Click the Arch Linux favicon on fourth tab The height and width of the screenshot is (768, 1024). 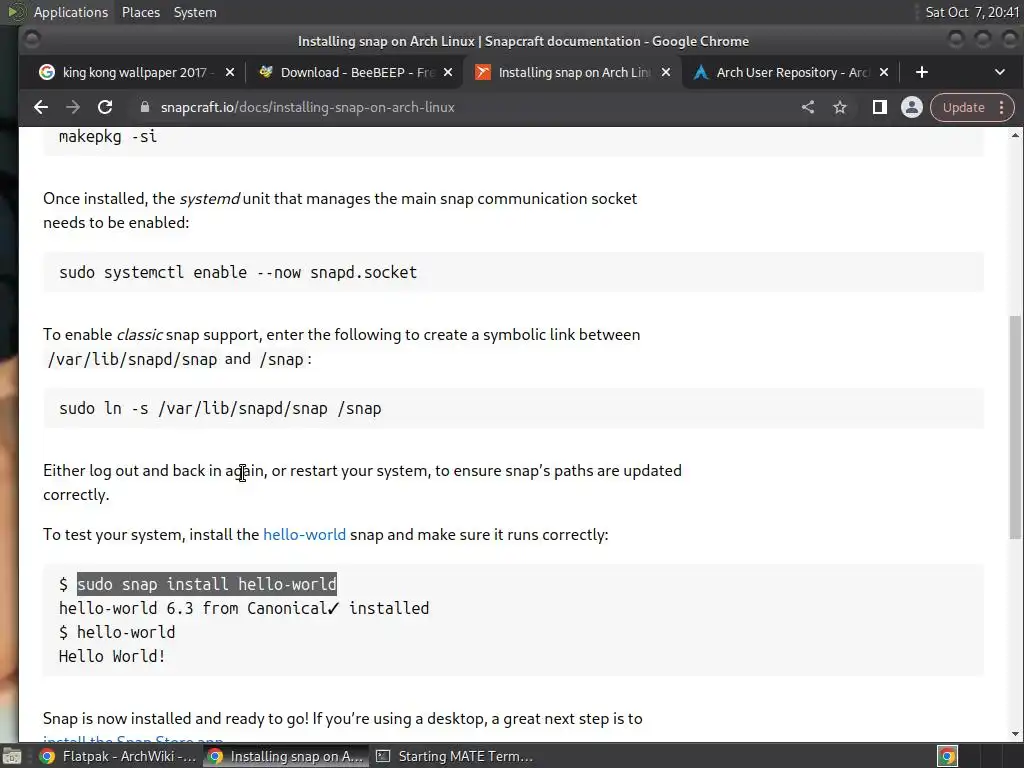pyautogui.click(x=701, y=72)
